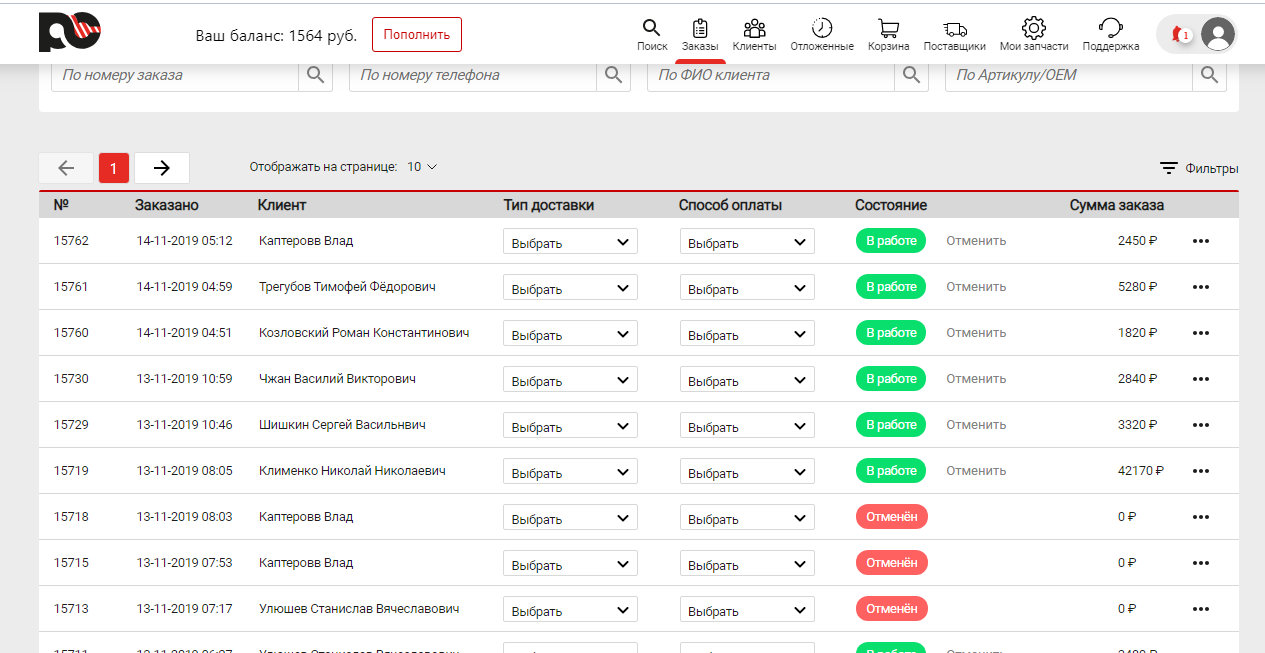The image size is (1265, 653).
Task: Contact Поддержка via headset icon
Action: tap(1110, 34)
